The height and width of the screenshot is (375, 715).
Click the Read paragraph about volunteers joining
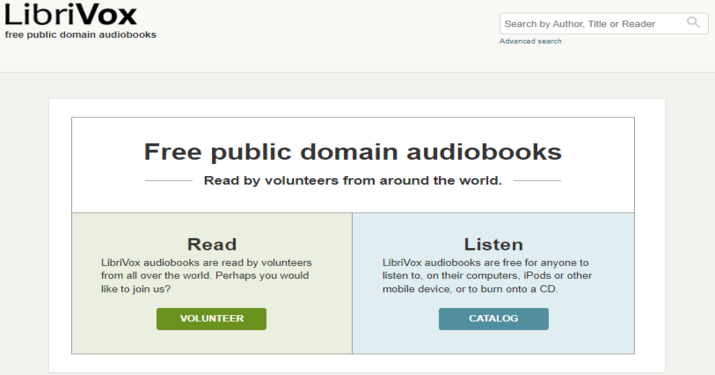pos(207,276)
